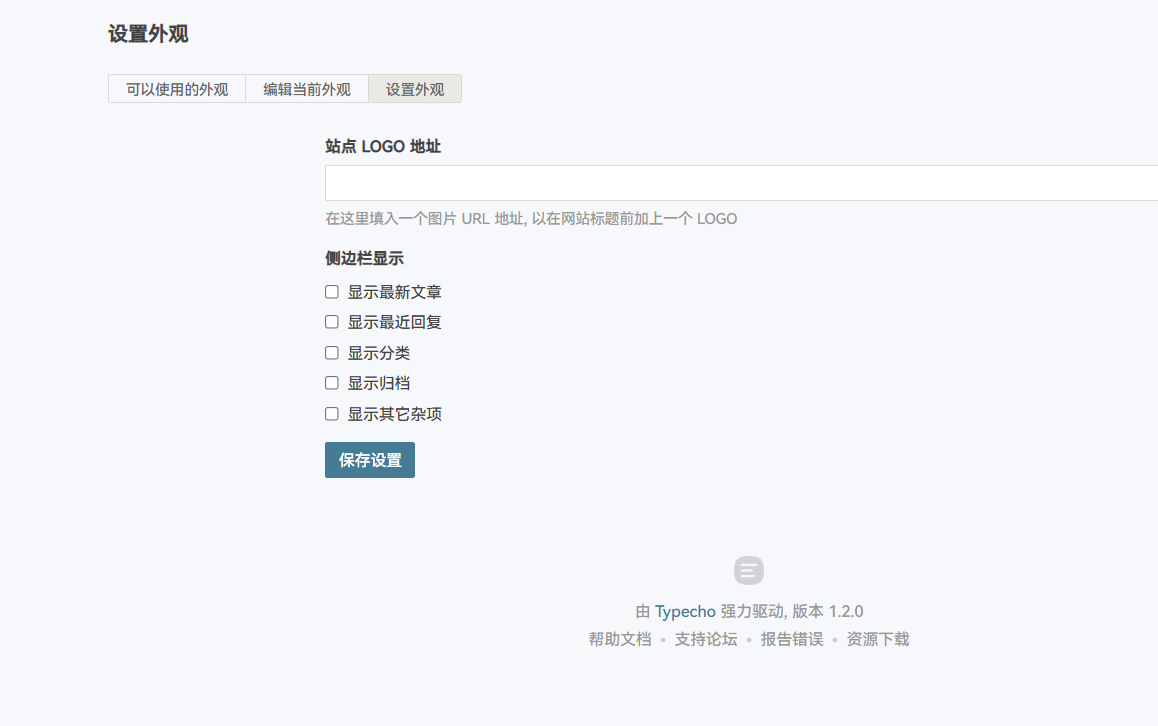Switch to the 可以使用的外观 tab
The width and height of the screenshot is (1158, 726).
(176, 89)
